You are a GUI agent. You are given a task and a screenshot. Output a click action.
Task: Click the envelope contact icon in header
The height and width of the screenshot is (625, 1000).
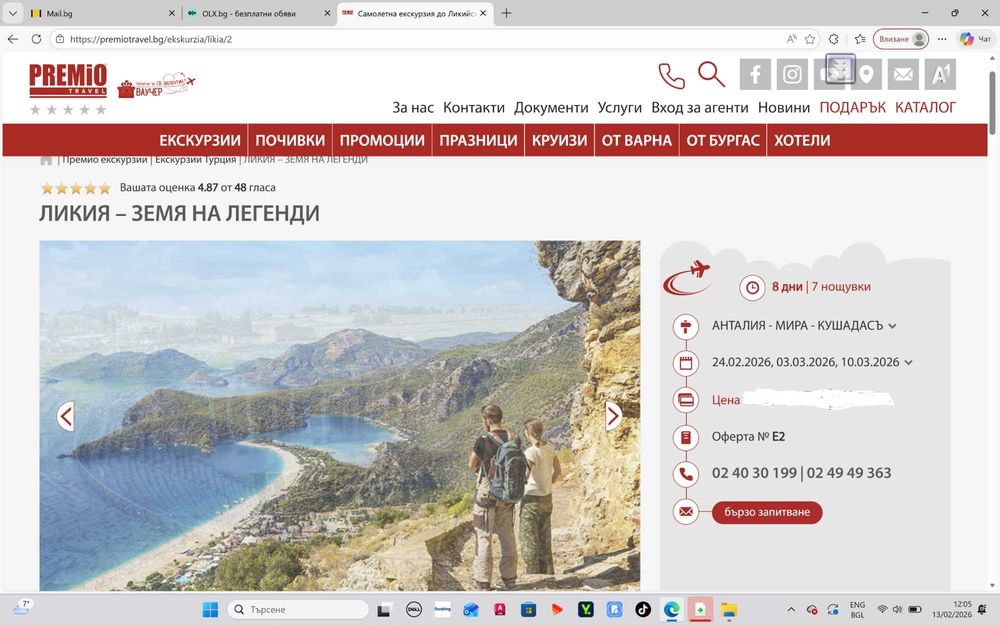click(903, 75)
